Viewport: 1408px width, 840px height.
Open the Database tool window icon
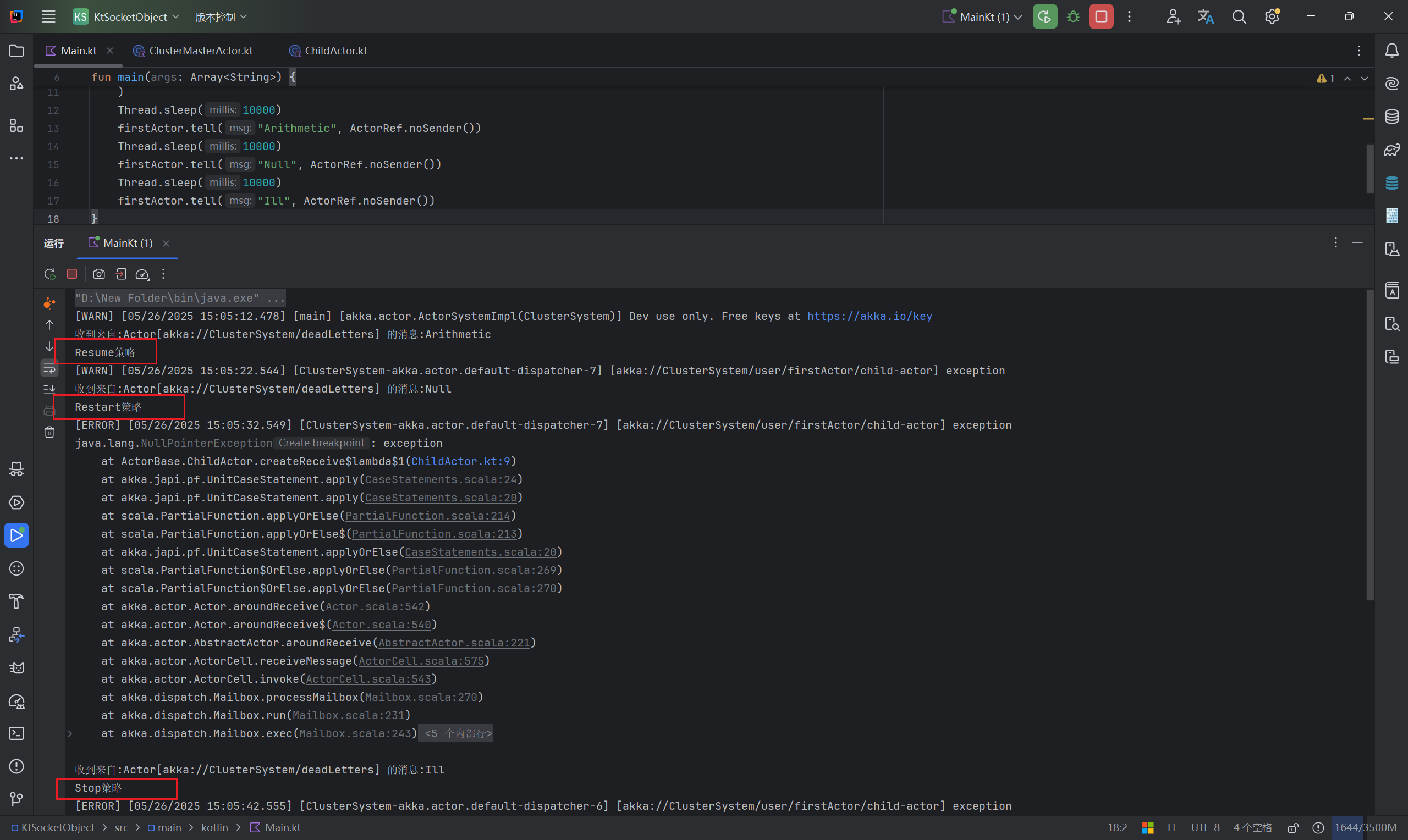pos(1391,117)
